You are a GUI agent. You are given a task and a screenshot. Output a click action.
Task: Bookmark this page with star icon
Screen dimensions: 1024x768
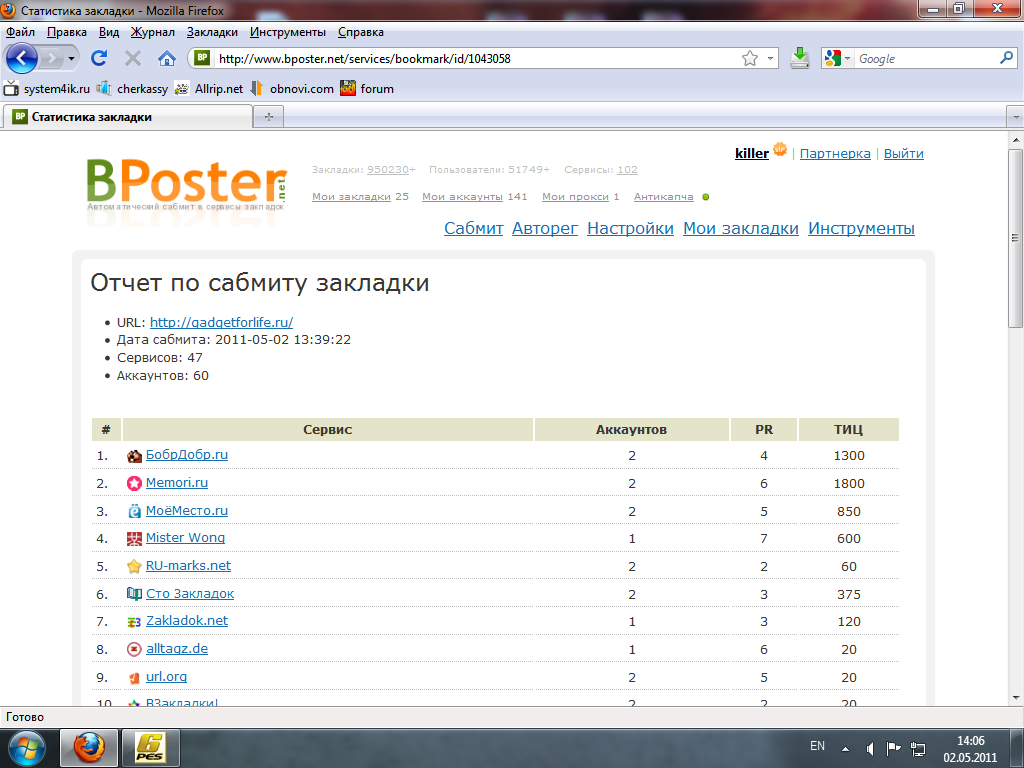[750, 59]
